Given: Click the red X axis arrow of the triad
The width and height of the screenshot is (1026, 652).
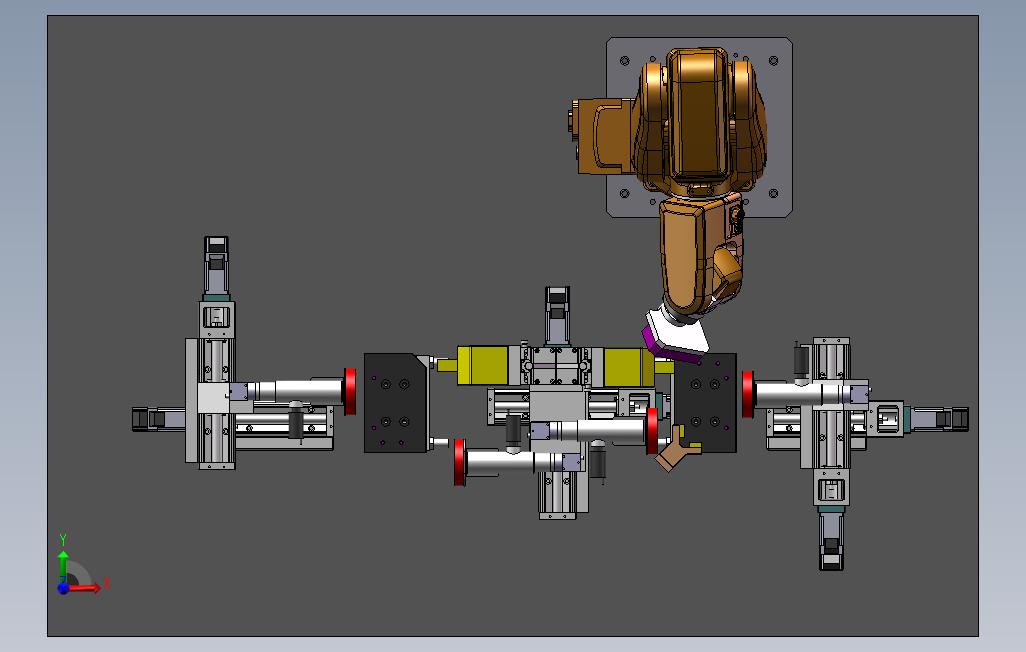Looking at the screenshot, I should tap(85, 588).
